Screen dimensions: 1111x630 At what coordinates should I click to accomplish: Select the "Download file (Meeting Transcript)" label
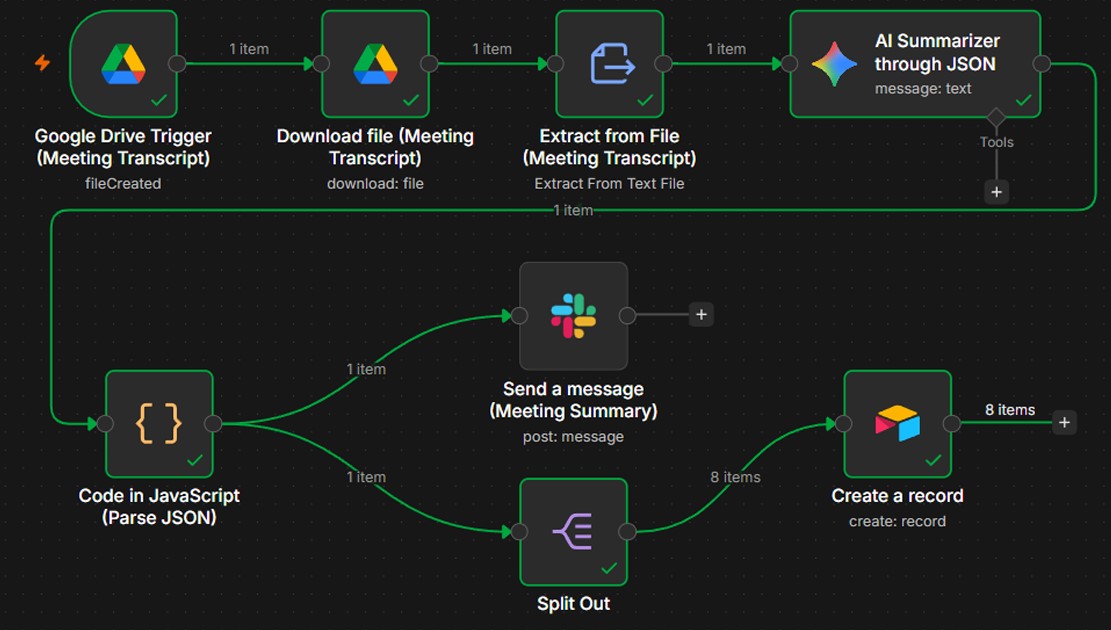376,147
